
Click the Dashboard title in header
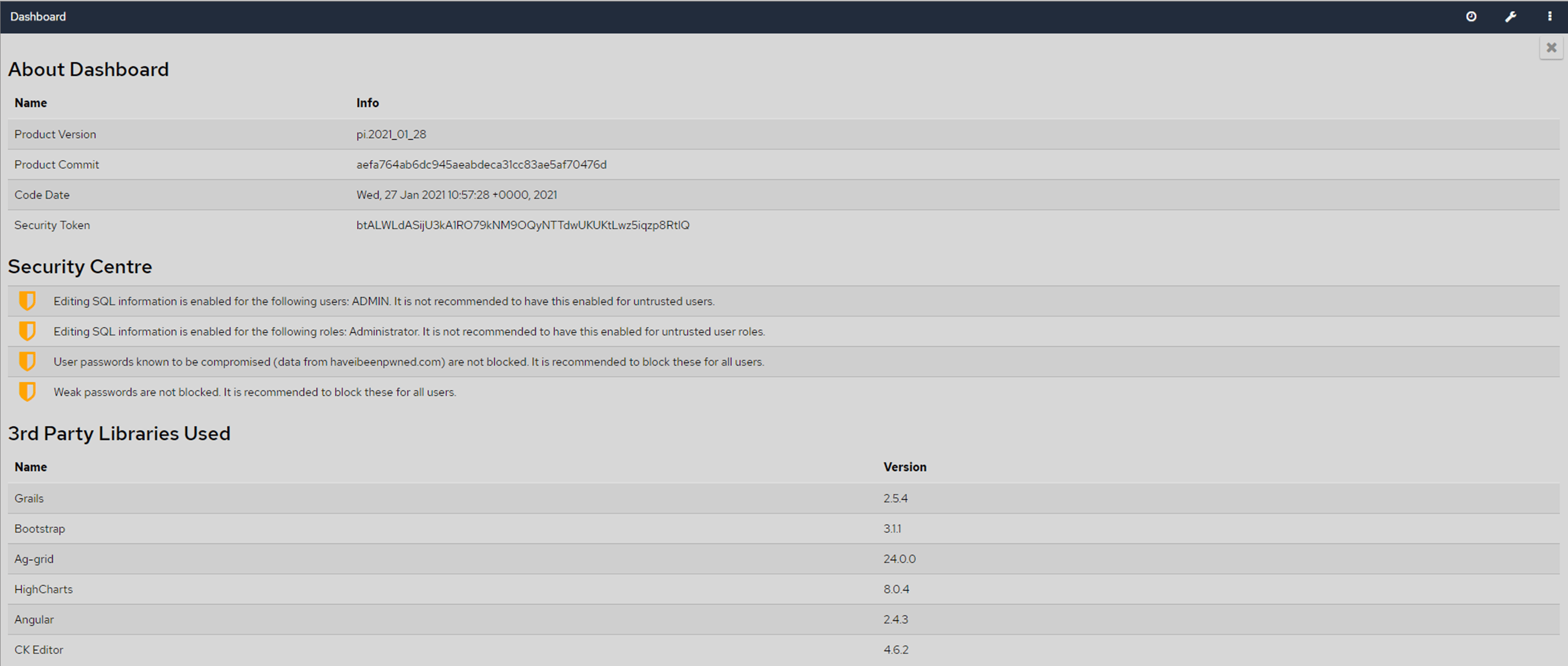(38, 16)
